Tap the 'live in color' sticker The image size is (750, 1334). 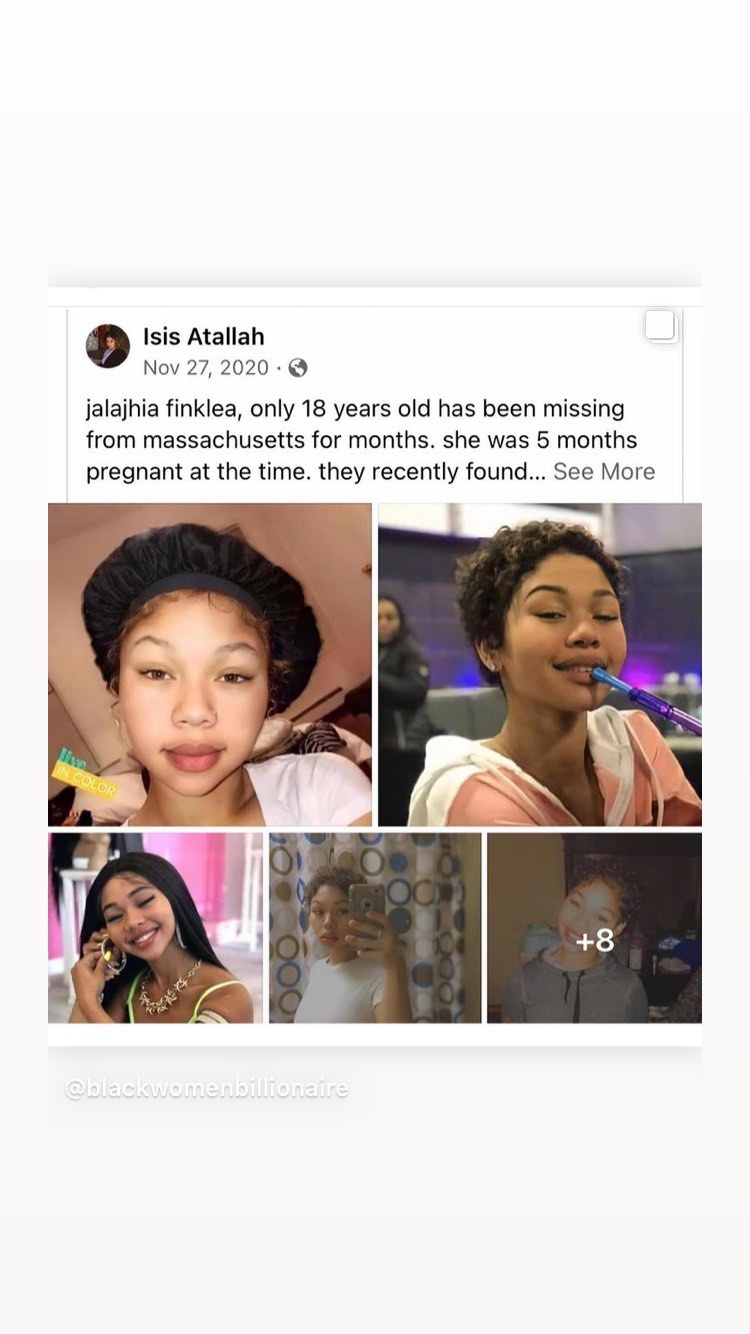84,777
